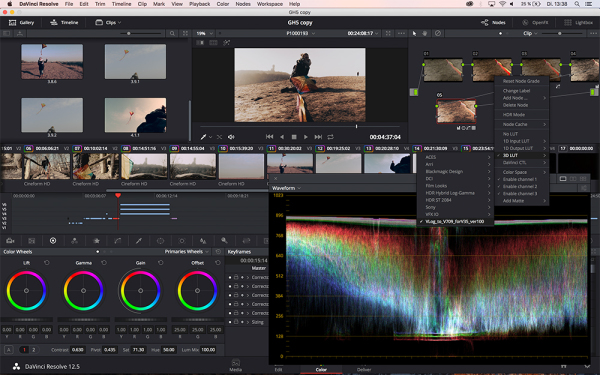The width and height of the screenshot is (600, 375).
Task: Toggle the Gallery panel
Action: click(21, 23)
